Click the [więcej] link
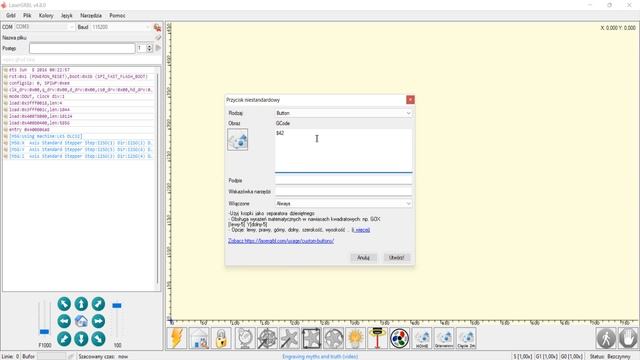 point(361,230)
